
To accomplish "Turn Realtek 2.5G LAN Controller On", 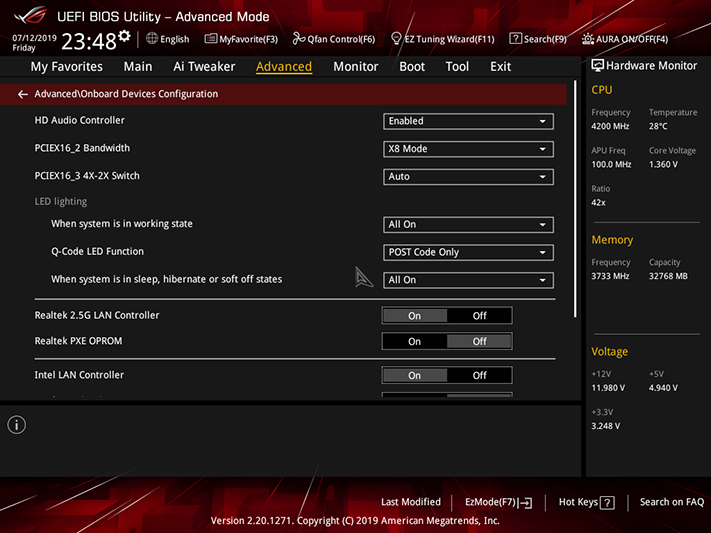I will pos(414,316).
